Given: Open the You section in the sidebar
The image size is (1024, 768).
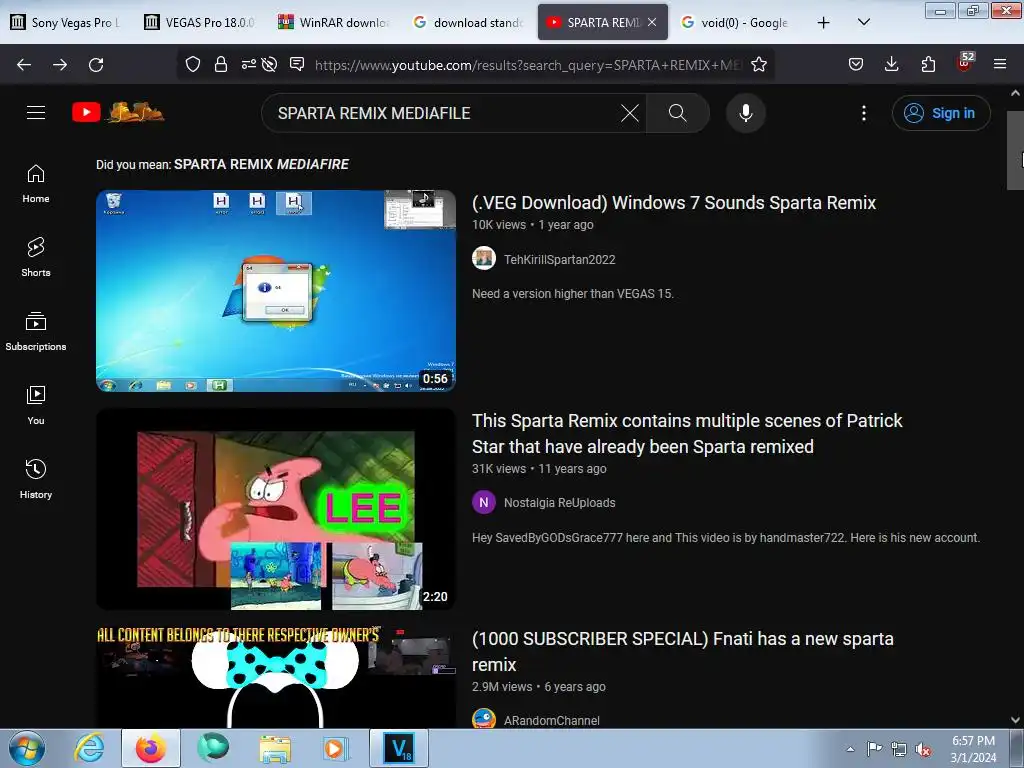Looking at the screenshot, I should tap(36, 406).
